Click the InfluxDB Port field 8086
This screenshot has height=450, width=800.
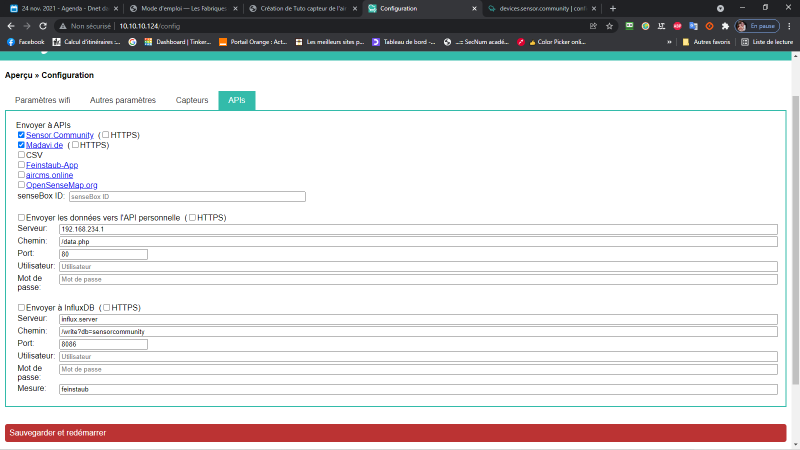tap(104, 344)
